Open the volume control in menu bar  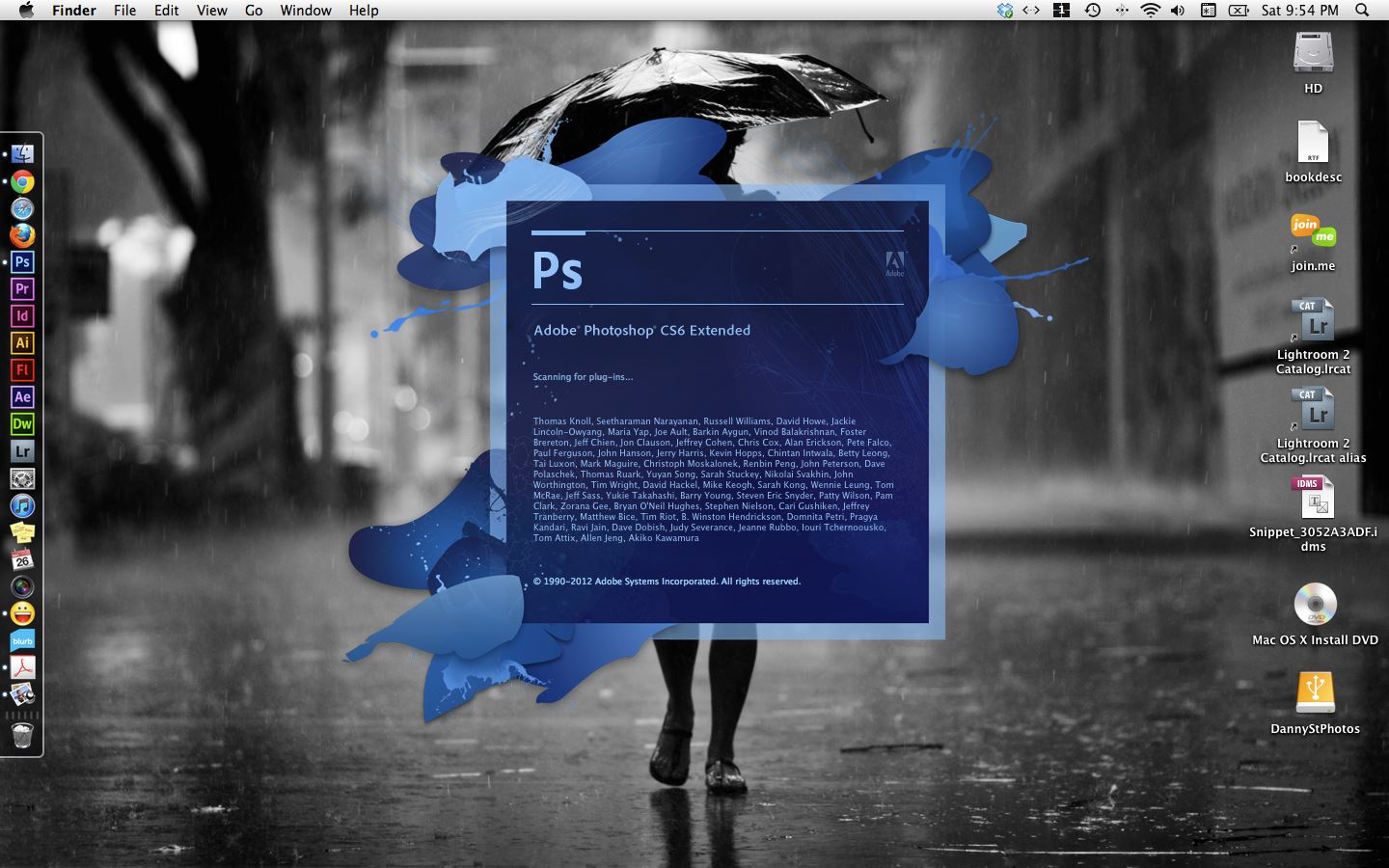(x=1178, y=11)
